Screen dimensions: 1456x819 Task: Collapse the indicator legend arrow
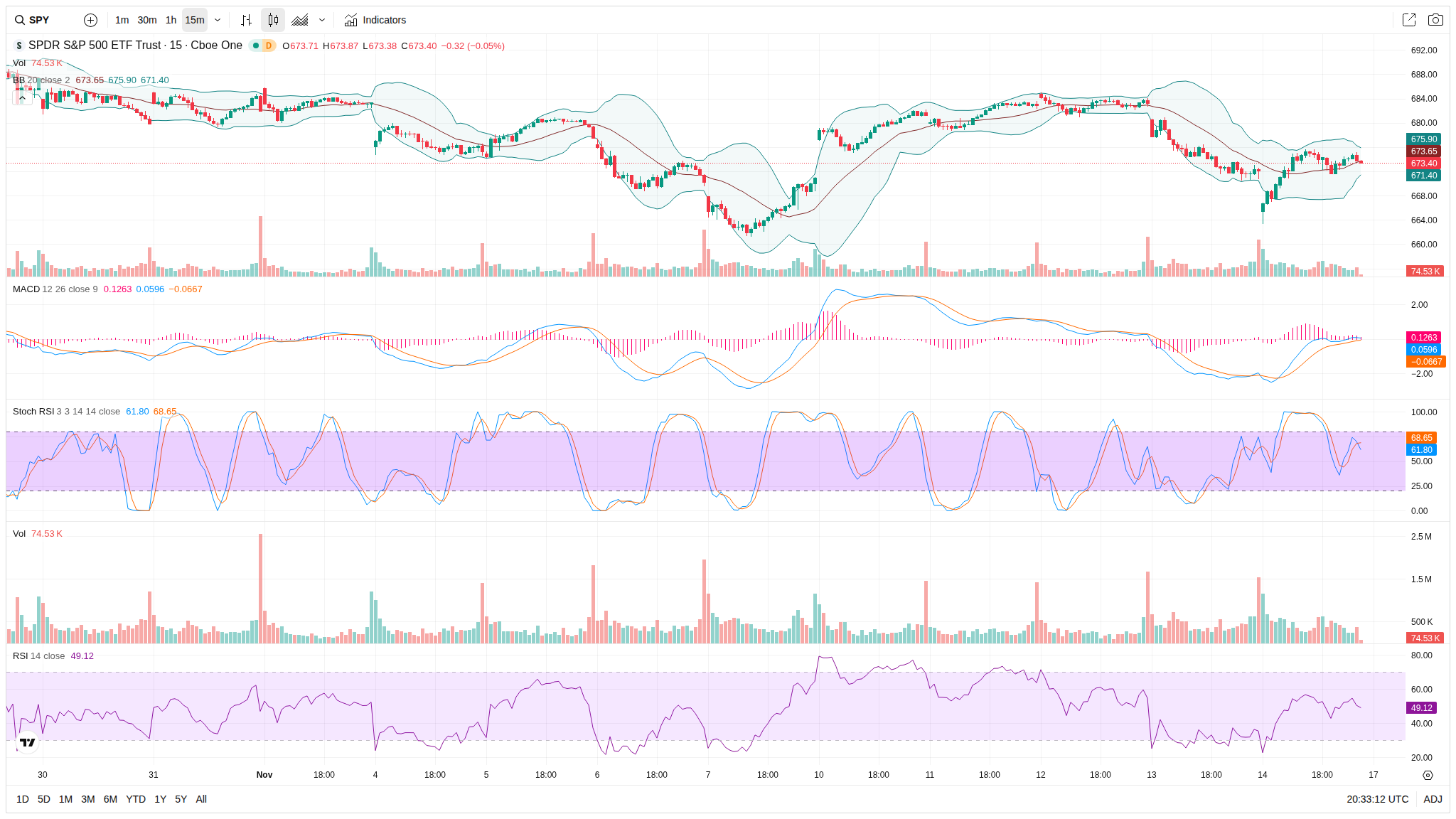[x=22, y=98]
